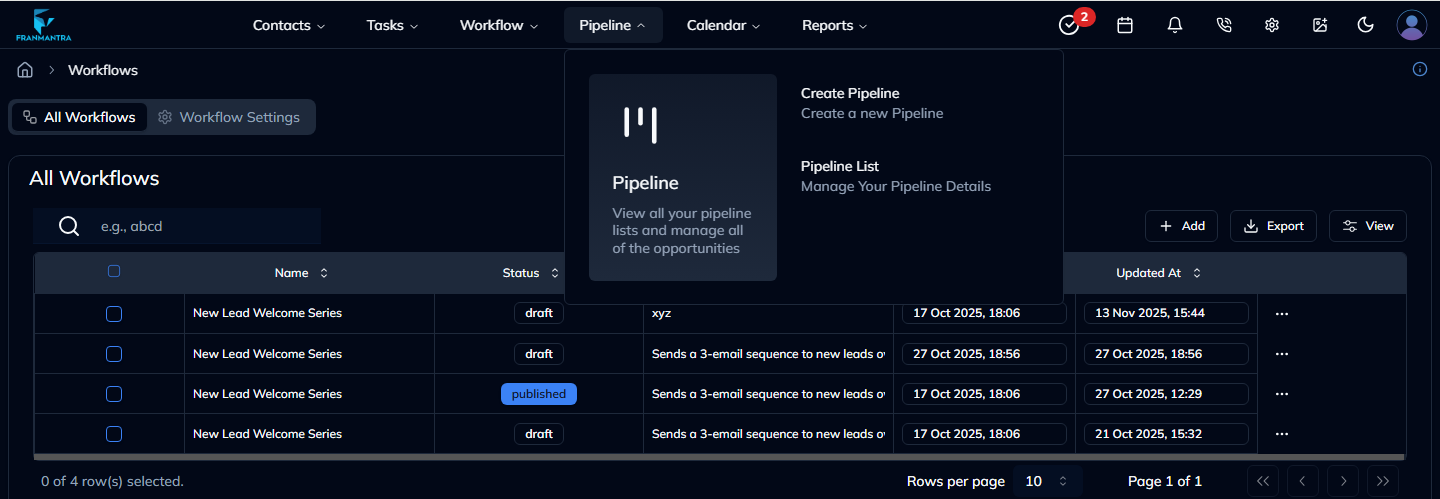Screen dimensions: 1440x499
Task: Open row actions for workflow updated 27 Oct 2025, 12:29
Action: [x=1282, y=394]
